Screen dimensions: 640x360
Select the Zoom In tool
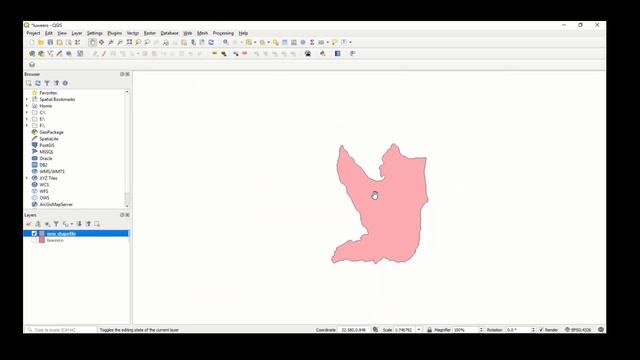111,42
